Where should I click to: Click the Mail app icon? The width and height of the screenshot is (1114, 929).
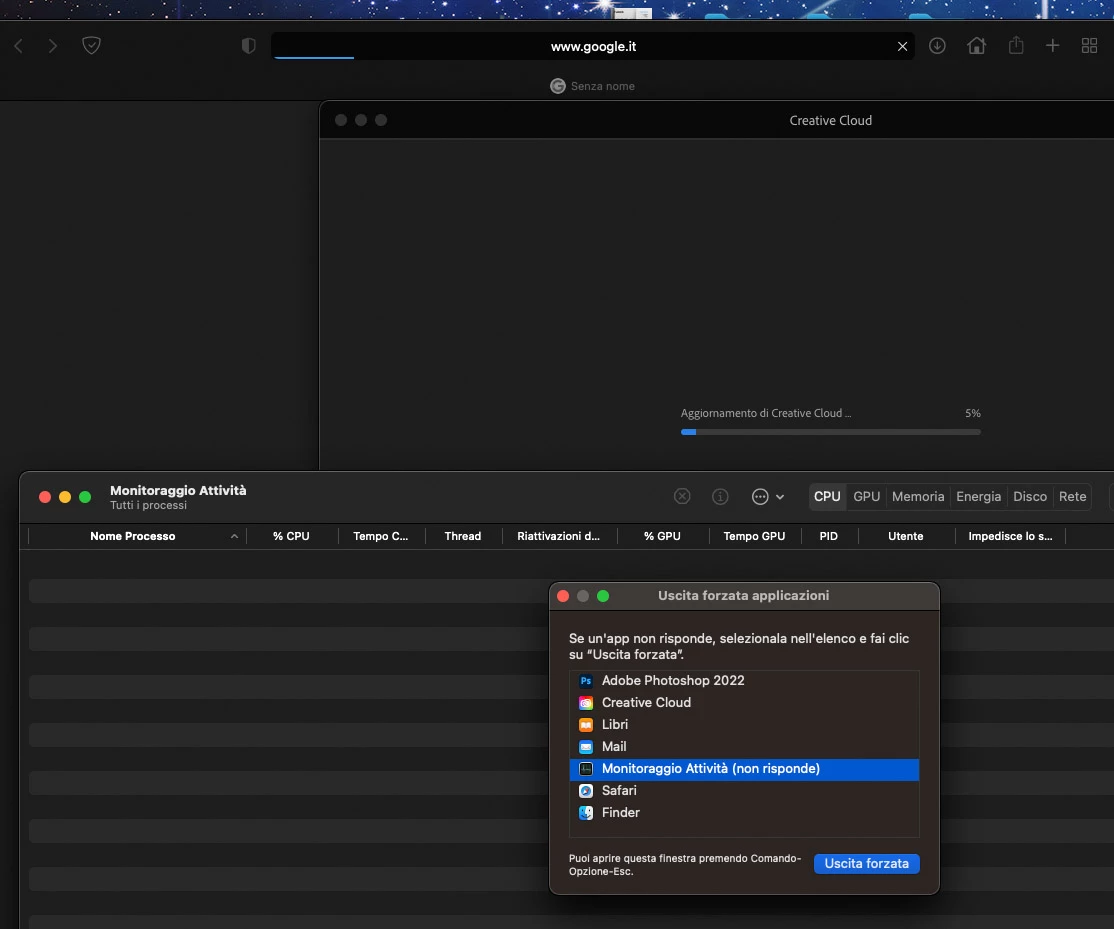pyautogui.click(x=585, y=747)
